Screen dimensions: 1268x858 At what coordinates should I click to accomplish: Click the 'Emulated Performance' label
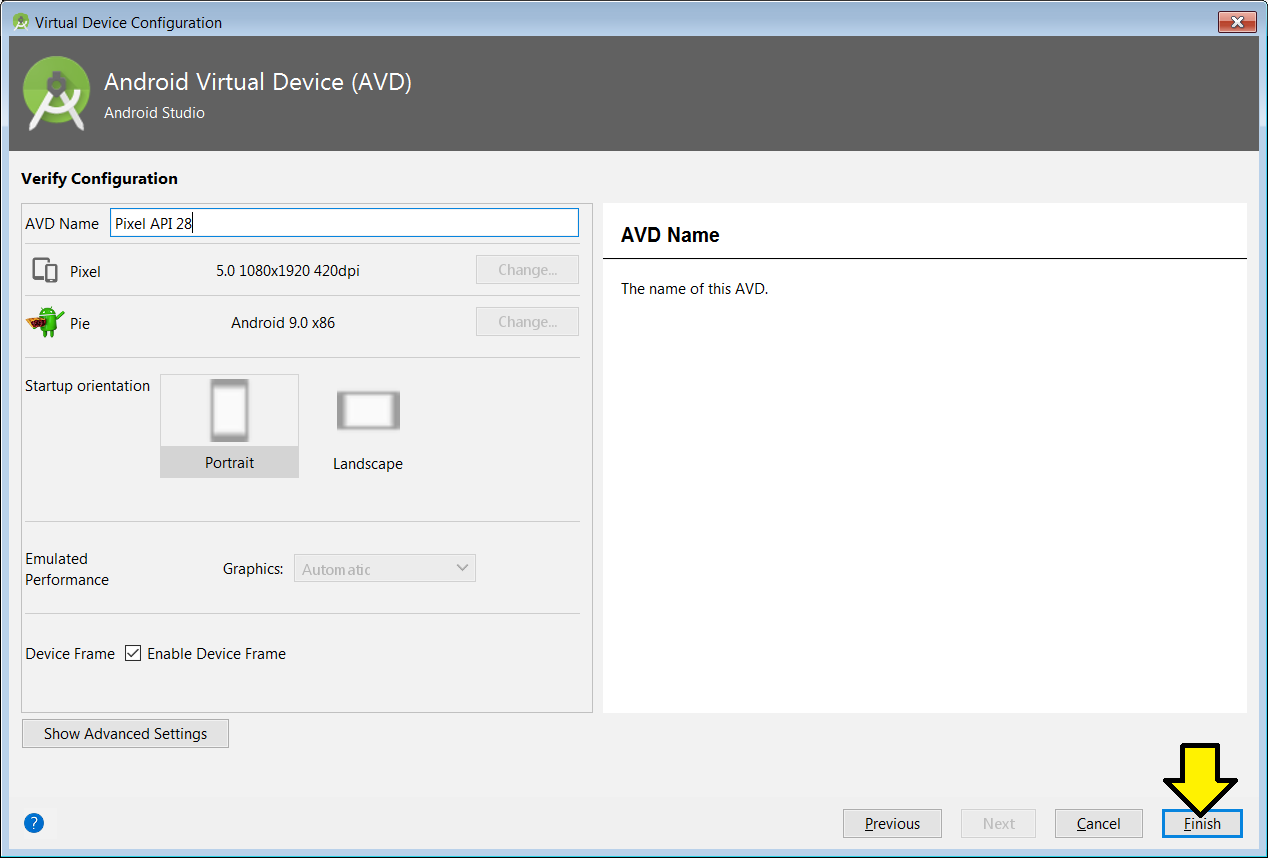click(x=67, y=569)
